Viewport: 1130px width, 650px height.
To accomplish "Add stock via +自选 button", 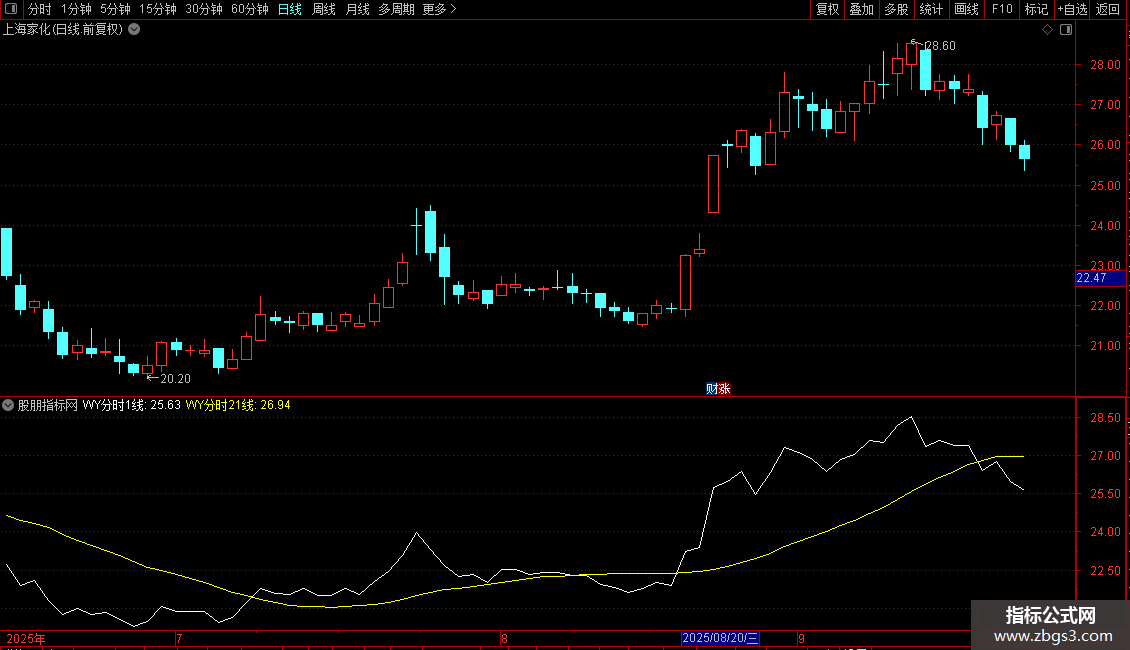I will 1072,9.
